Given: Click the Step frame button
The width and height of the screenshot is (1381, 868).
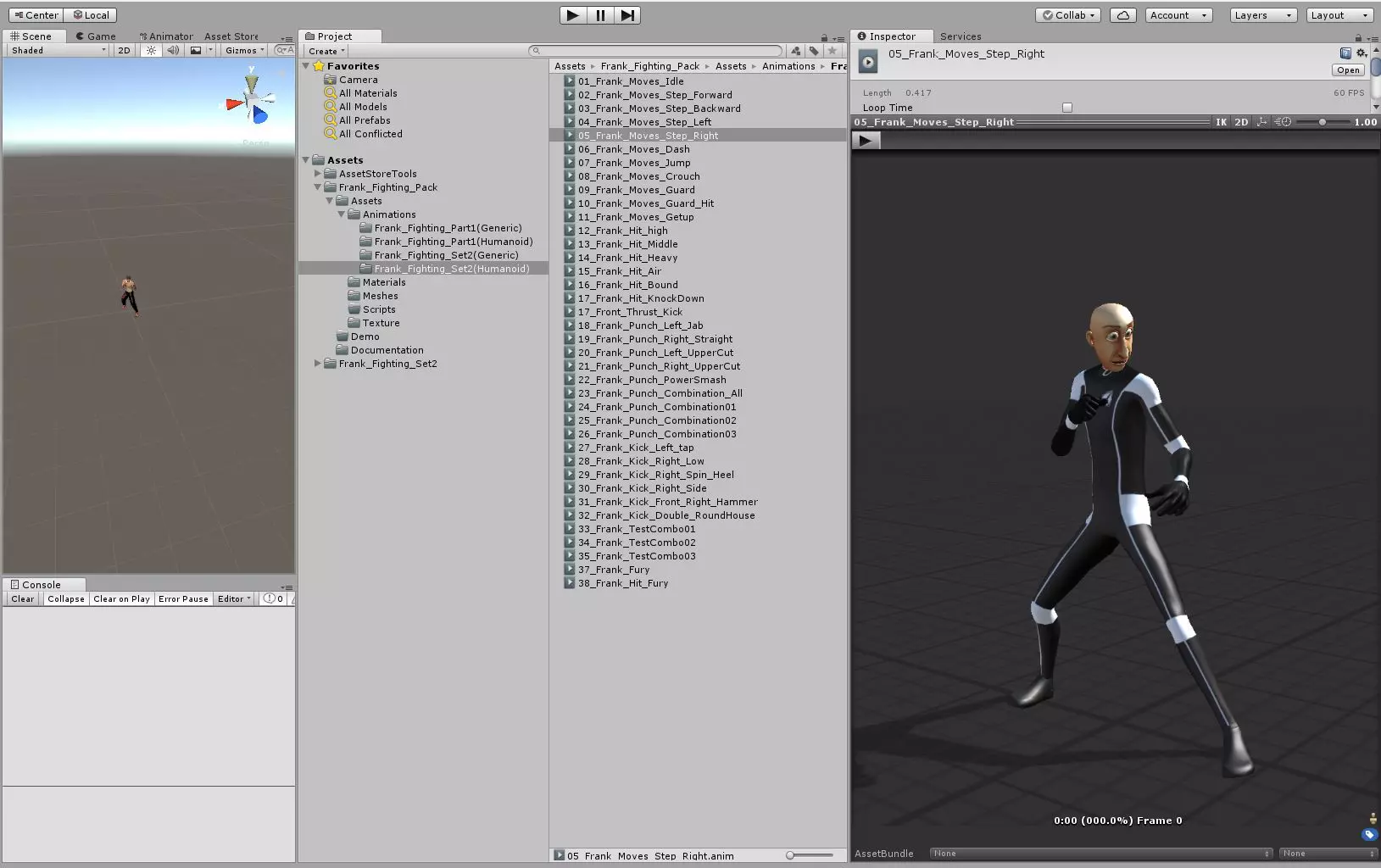Looking at the screenshot, I should 627,15.
